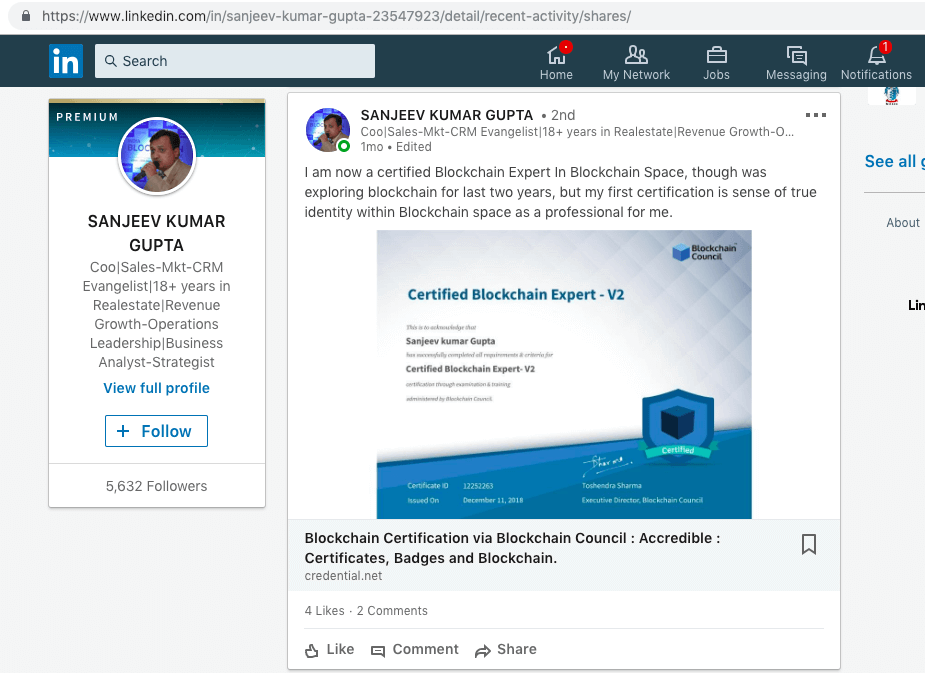Screen dimensions: 925x673
Task: Open the Messaging icon
Action: tap(796, 55)
